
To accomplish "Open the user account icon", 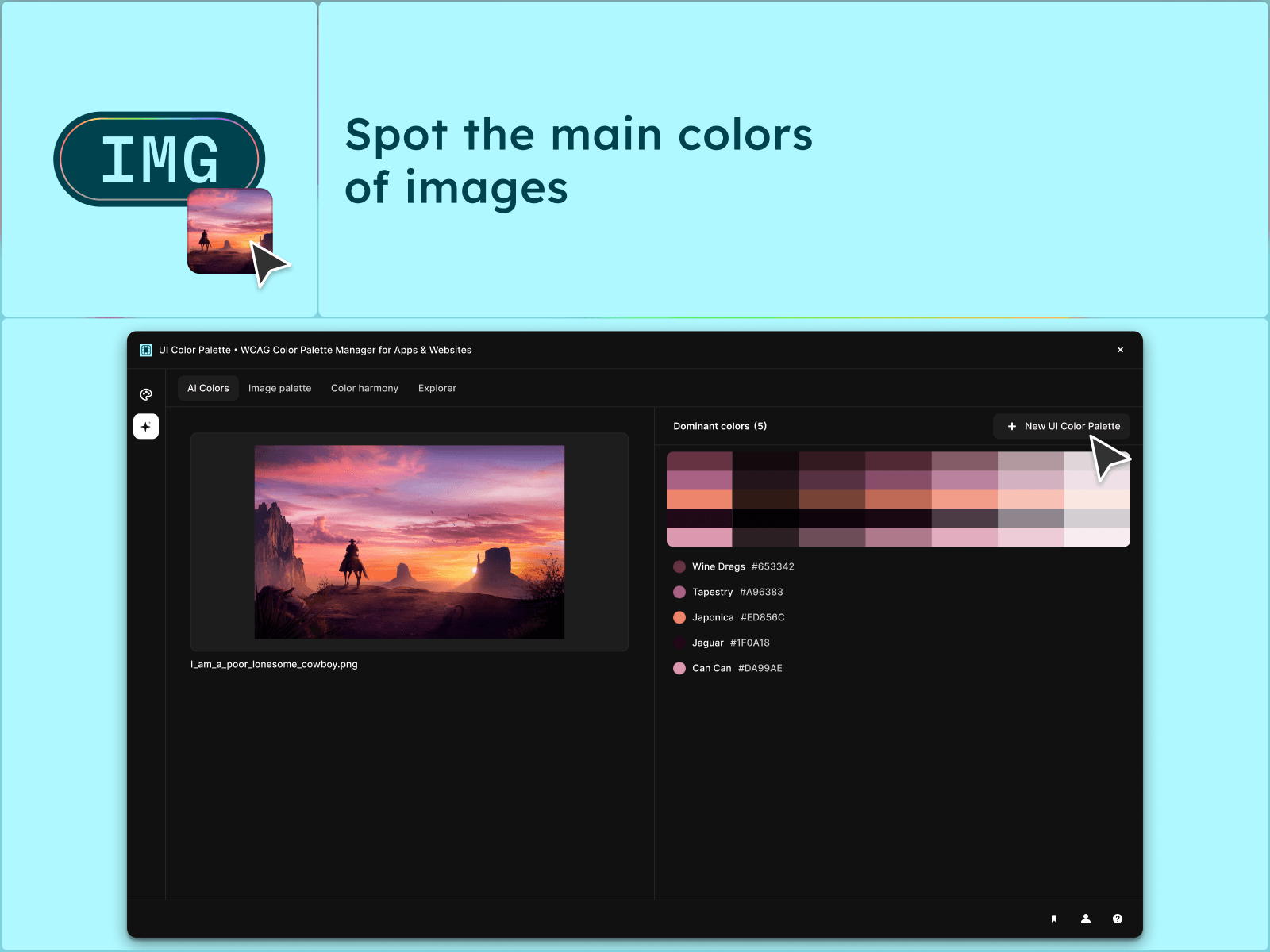I will [1086, 919].
